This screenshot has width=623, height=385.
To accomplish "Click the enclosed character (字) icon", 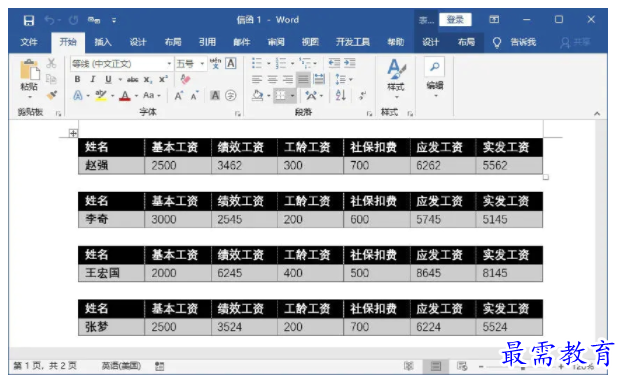I will 231,95.
